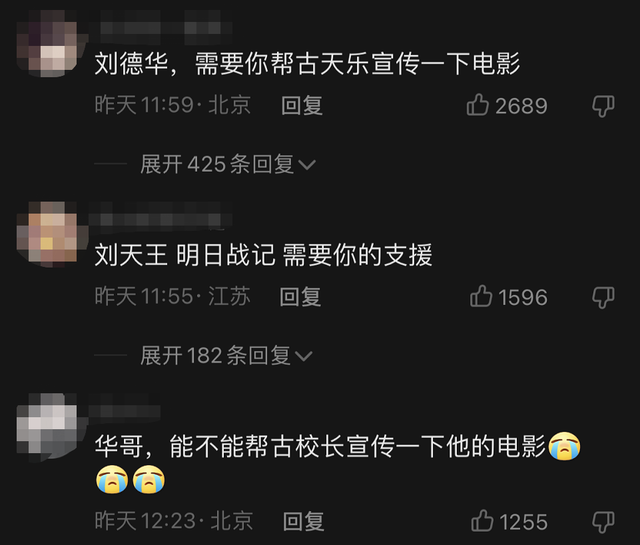640x545 pixels.
Task: Like the comment with 1255 likes
Action: (x=482, y=521)
